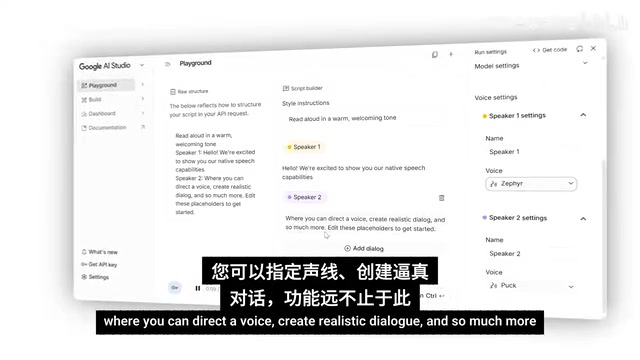Toggle the sidebar icon beside Playground title
The image size is (640, 360).
pyautogui.click(x=167, y=64)
